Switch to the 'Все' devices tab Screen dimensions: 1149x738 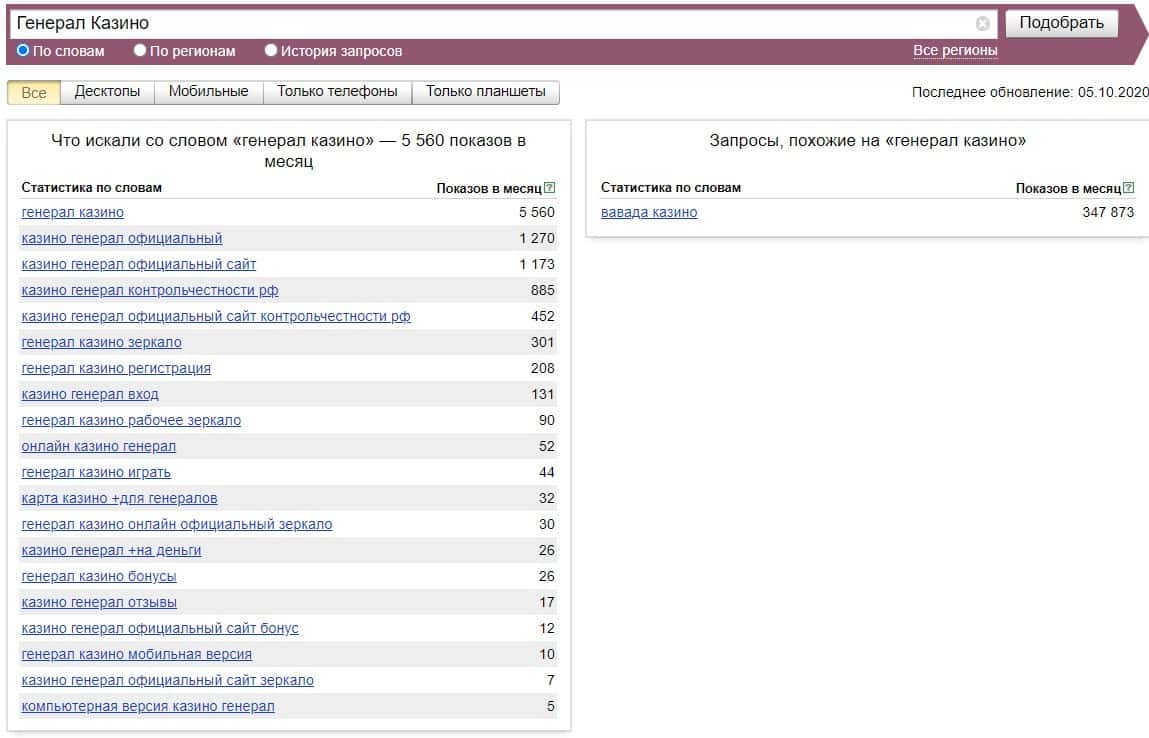33,92
